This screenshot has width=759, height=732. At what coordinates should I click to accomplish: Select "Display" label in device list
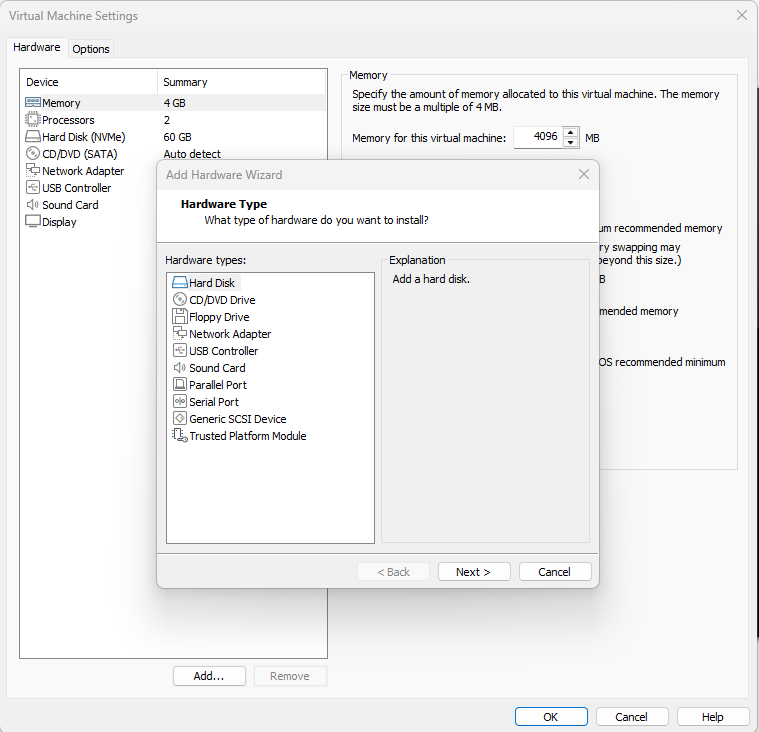point(59,222)
